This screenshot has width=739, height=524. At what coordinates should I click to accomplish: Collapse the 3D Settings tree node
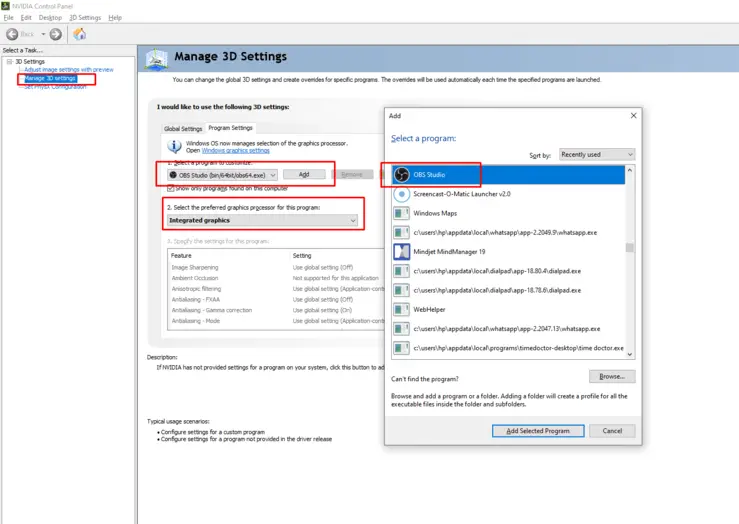[9, 62]
